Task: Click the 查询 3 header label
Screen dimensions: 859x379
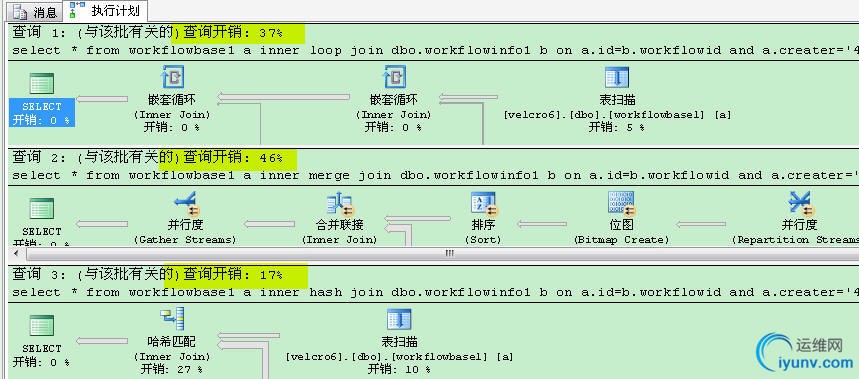Action: [x=39, y=274]
